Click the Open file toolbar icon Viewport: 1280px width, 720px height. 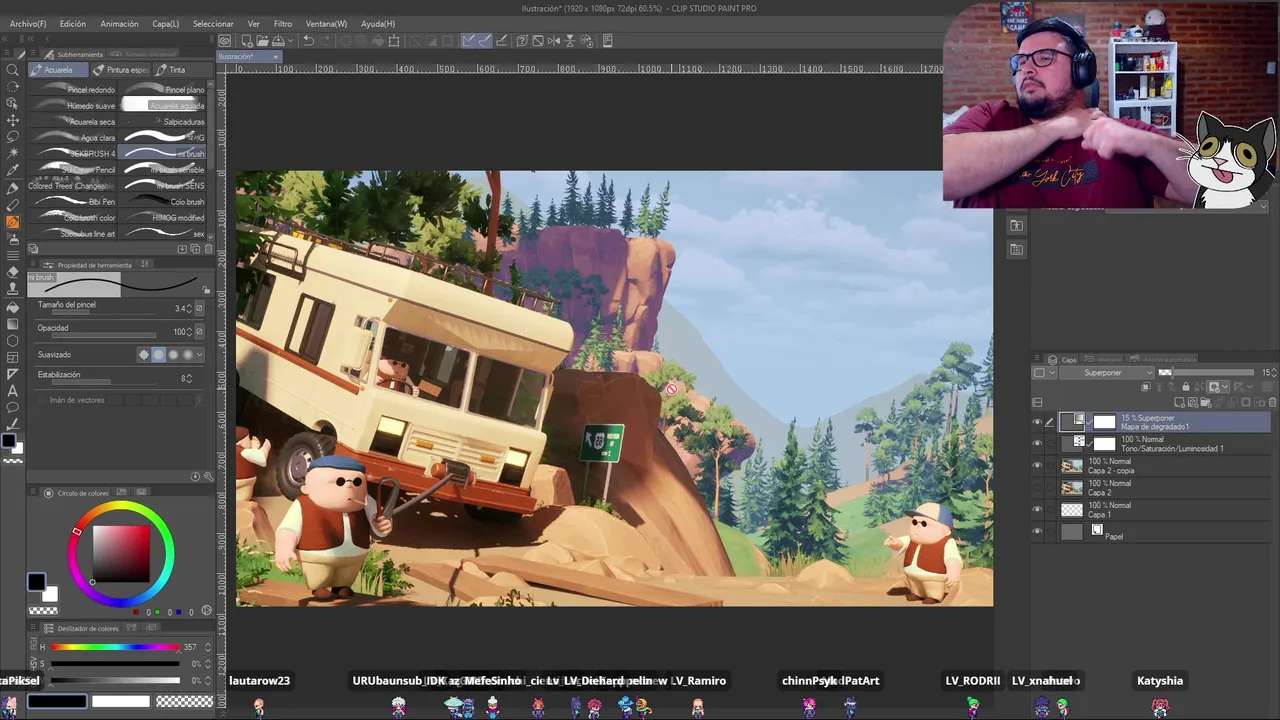pos(261,41)
